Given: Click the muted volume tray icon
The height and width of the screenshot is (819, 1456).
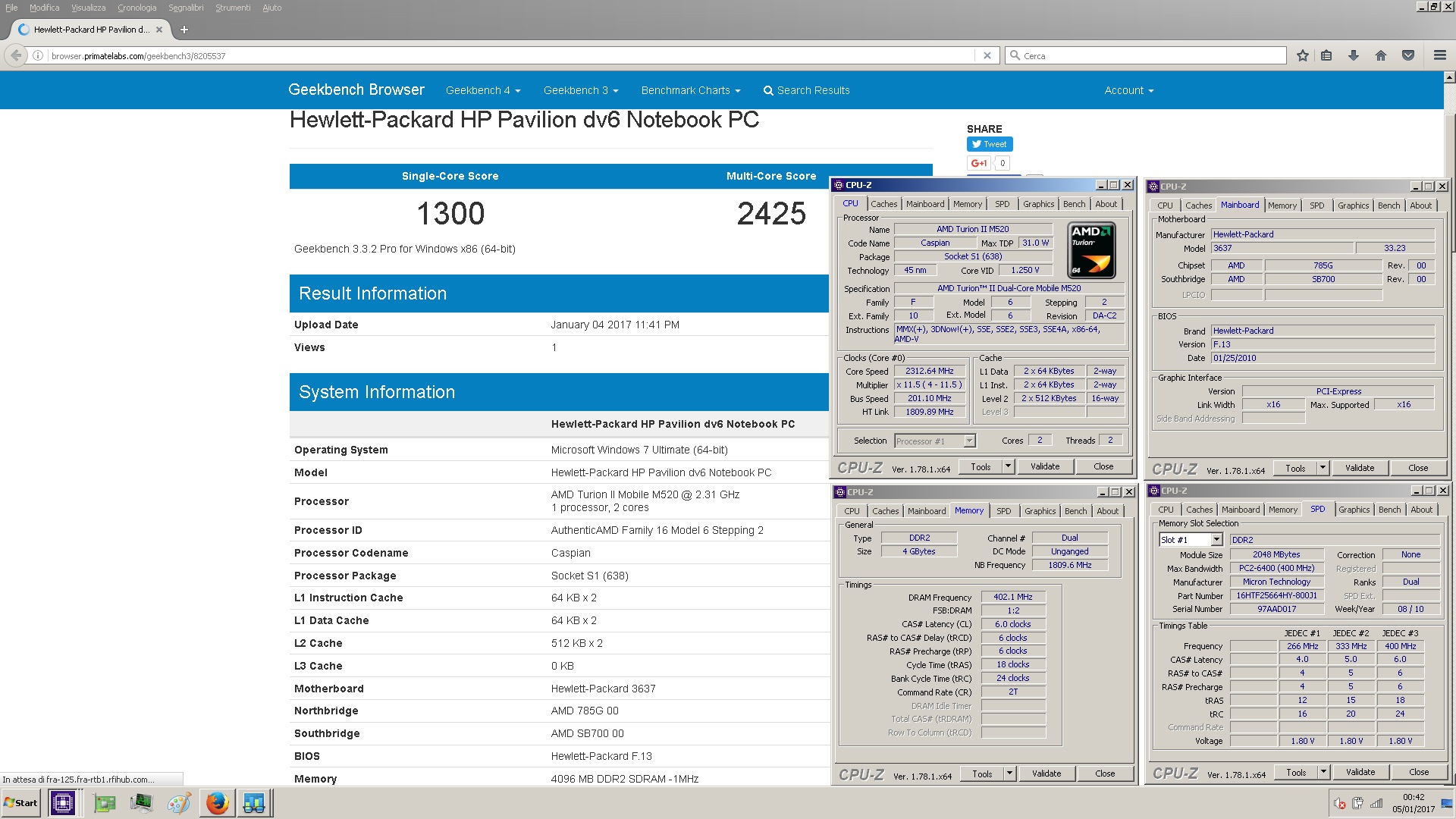Looking at the screenshot, I should (x=1340, y=804).
